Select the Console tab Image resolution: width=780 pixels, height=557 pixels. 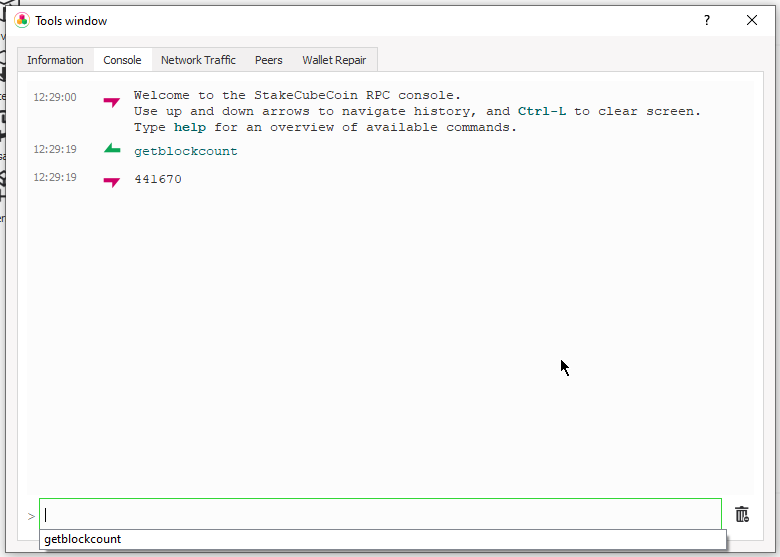(122, 60)
